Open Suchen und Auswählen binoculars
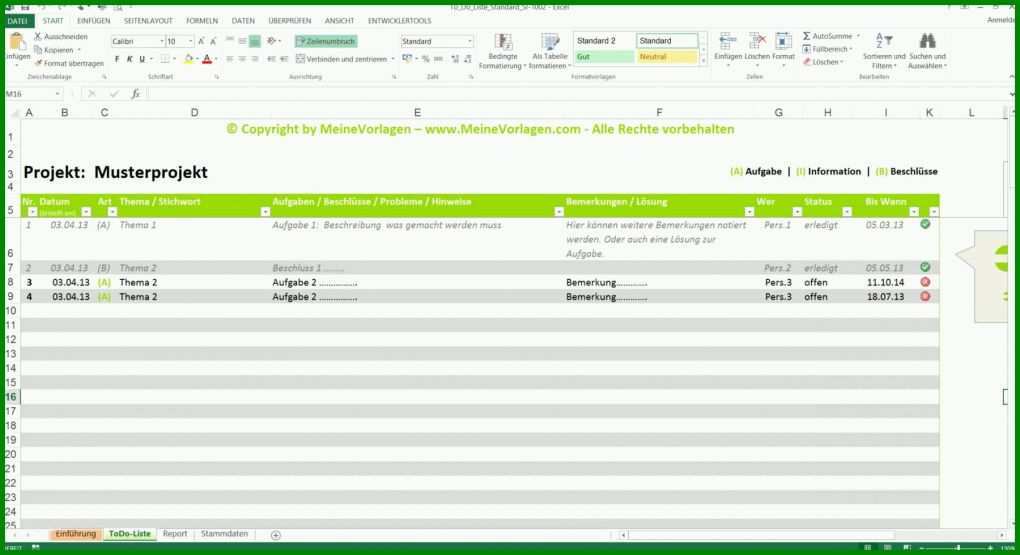Screen dimensions: 1020x555 927,51
